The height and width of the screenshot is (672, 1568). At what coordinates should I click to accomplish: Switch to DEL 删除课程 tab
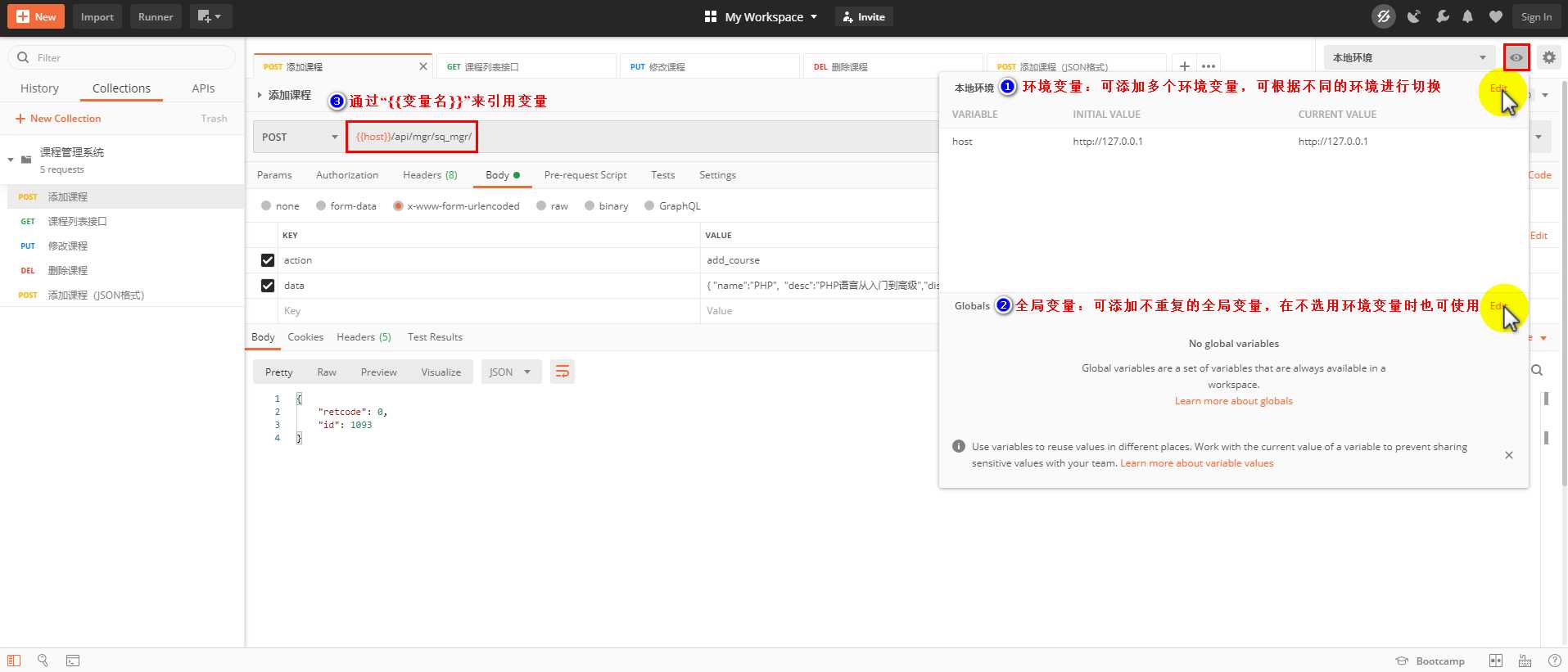pyautogui.click(x=892, y=66)
